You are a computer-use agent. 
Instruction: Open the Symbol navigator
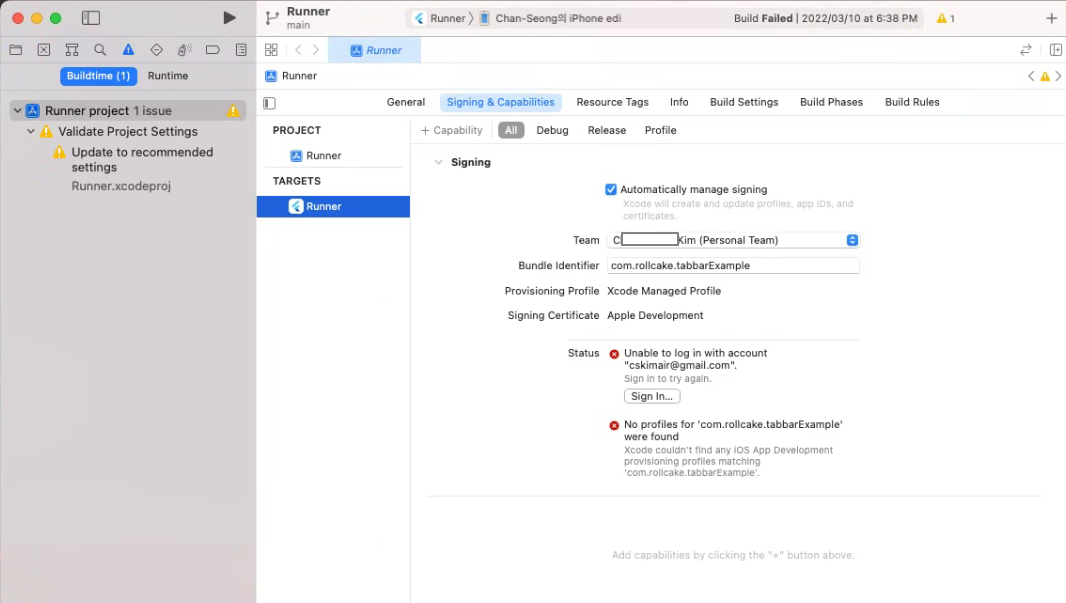pyautogui.click(x=72, y=50)
